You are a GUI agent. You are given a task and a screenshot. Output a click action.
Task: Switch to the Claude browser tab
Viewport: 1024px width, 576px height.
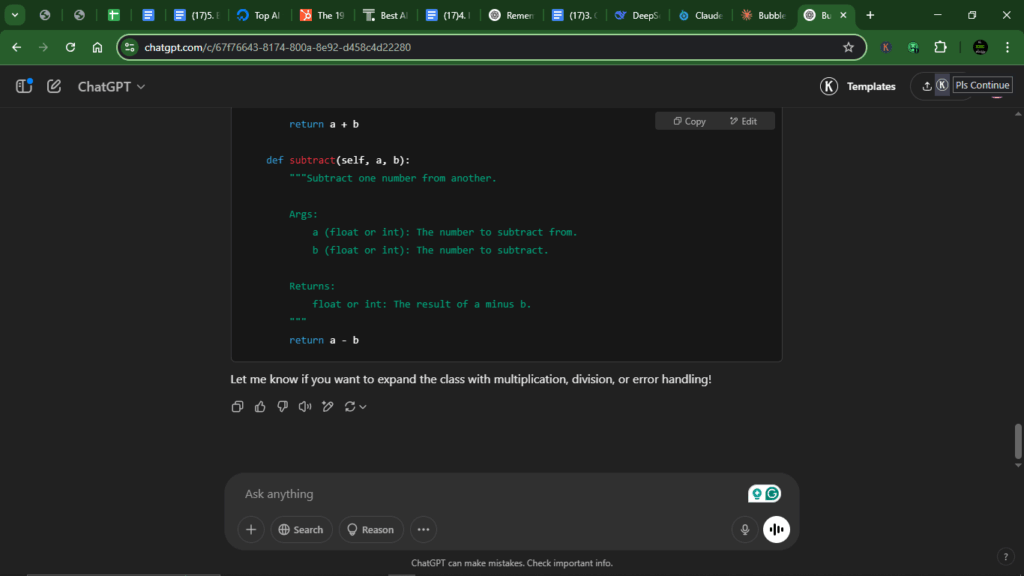point(701,15)
